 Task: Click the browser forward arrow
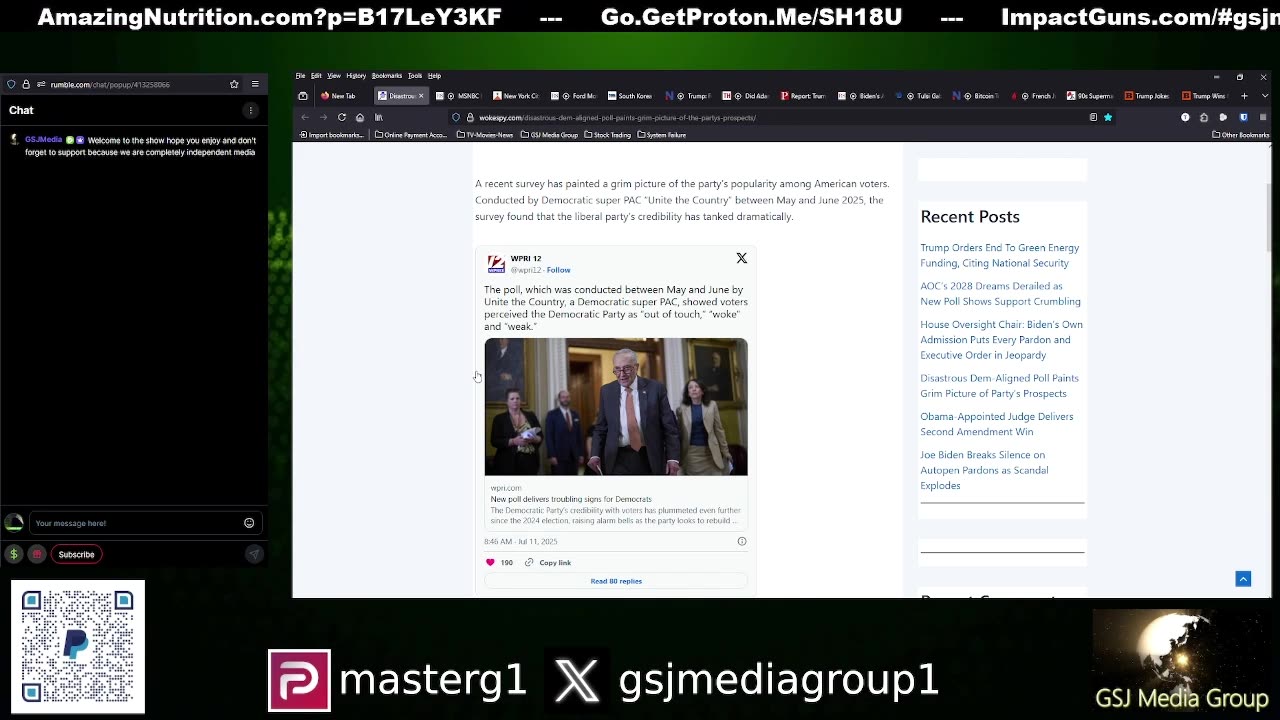point(323,117)
